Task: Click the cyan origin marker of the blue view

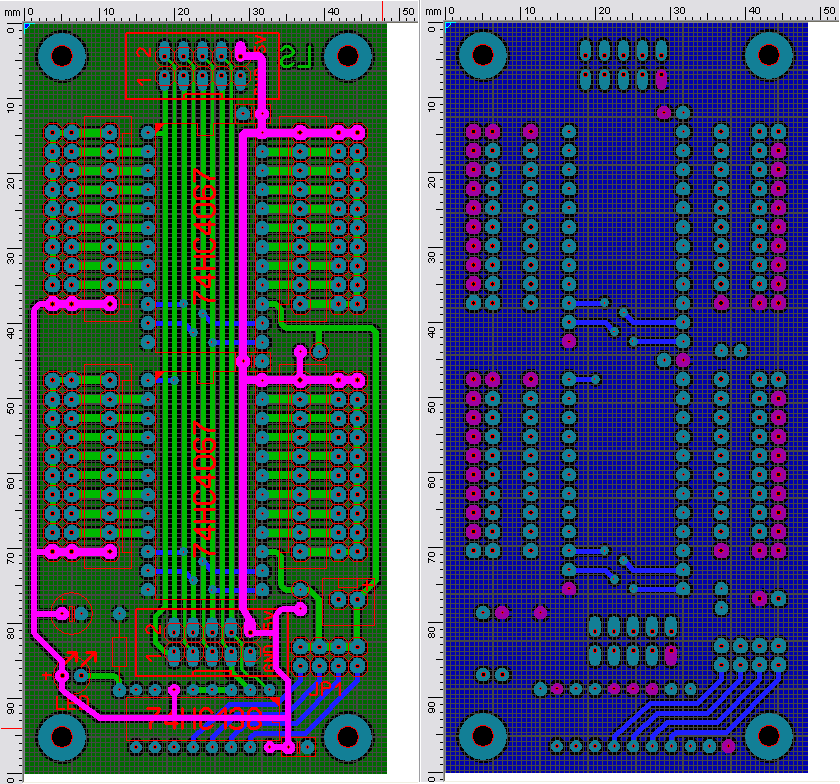Action: point(449,25)
